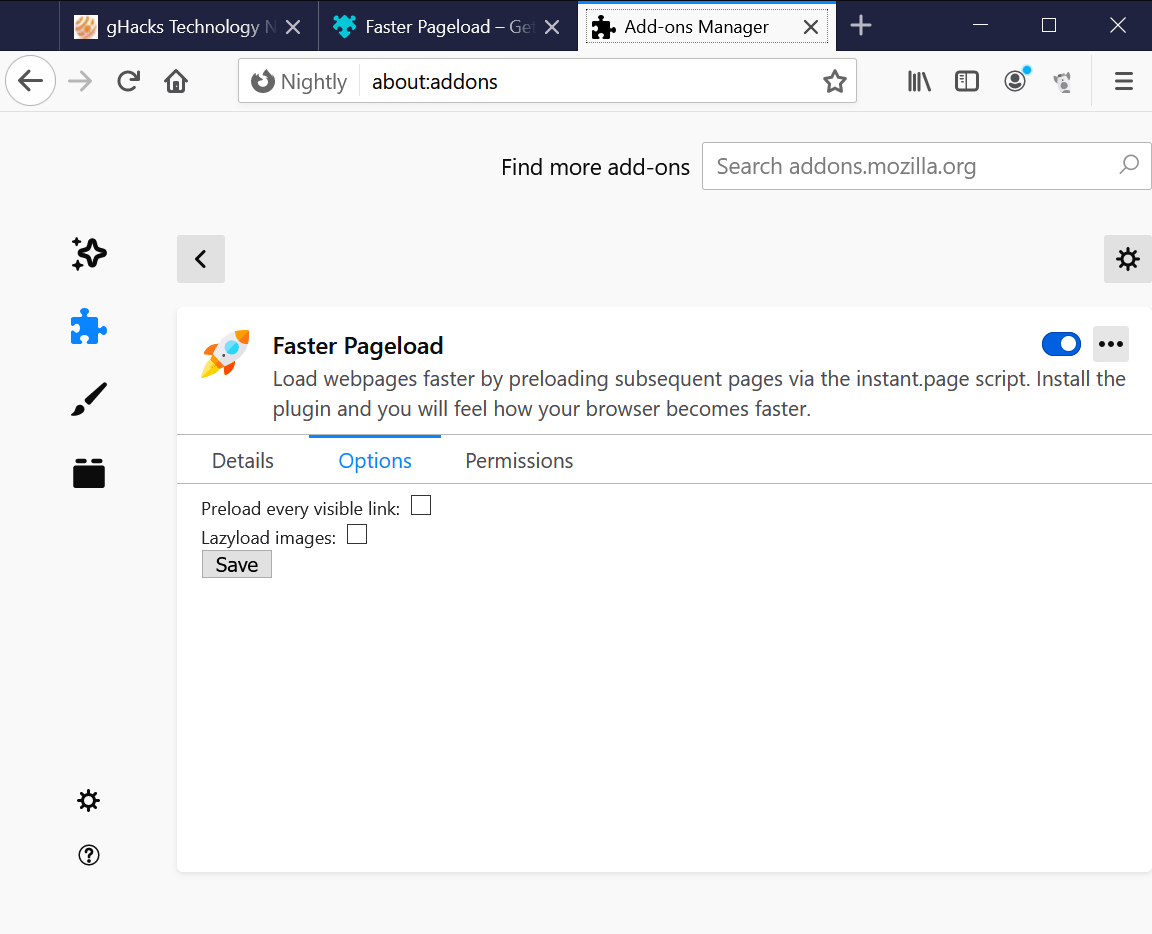
Task: Click the help question mark icon
Action: pos(88,855)
